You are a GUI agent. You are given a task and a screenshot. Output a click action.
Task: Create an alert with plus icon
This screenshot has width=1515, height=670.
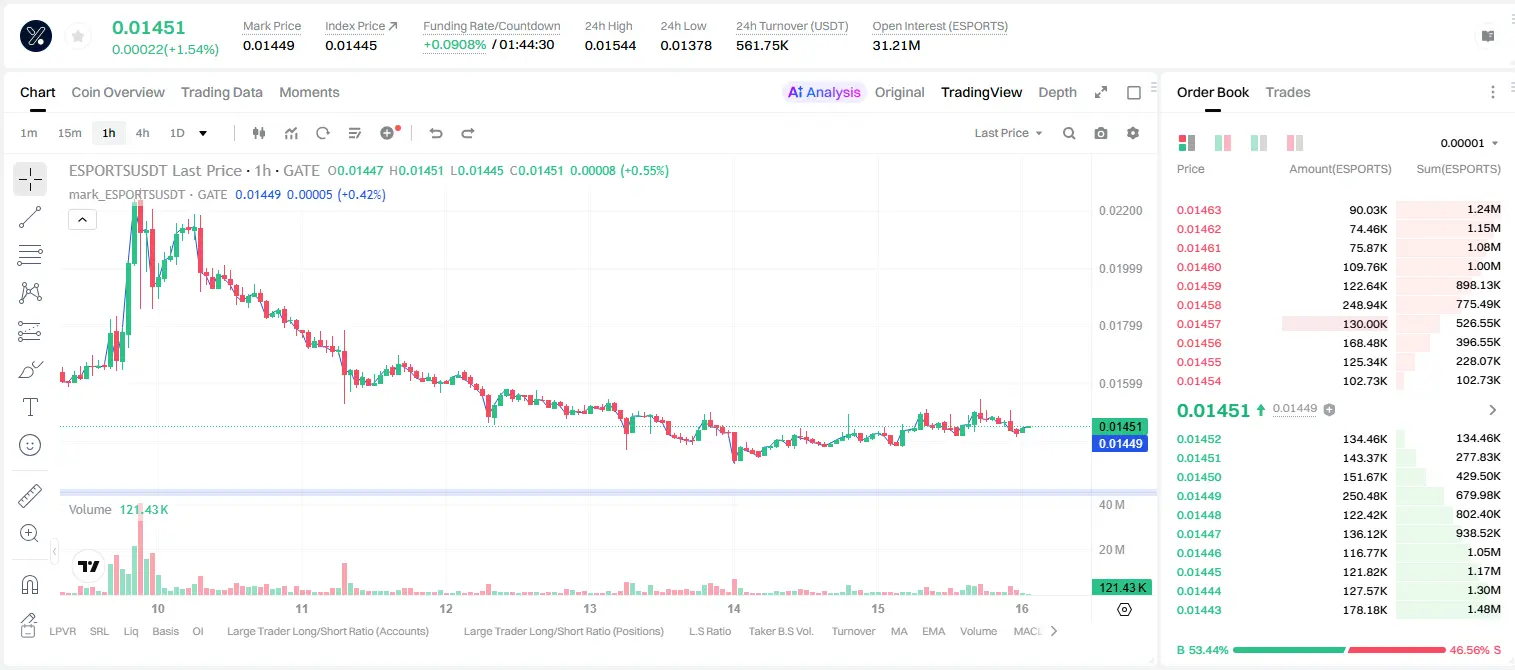389,133
